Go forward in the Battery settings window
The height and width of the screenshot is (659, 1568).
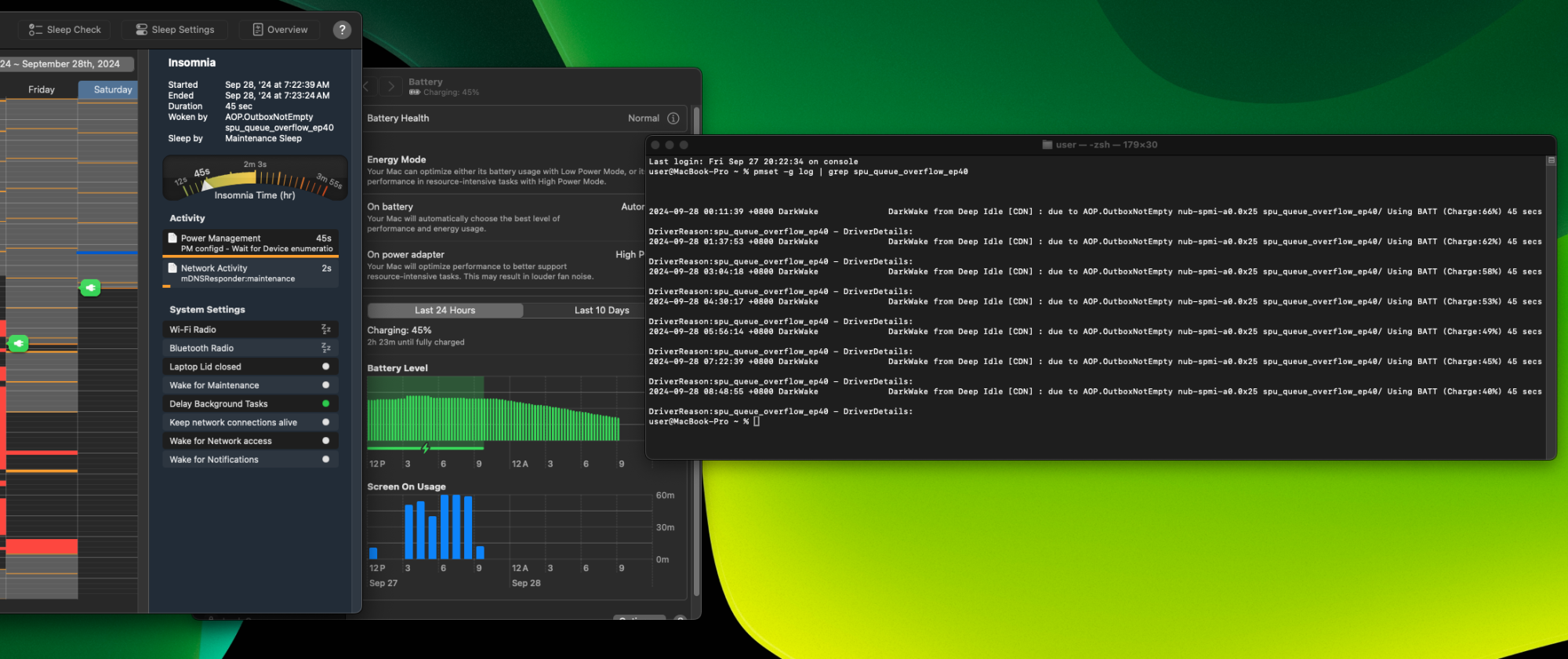(x=391, y=86)
